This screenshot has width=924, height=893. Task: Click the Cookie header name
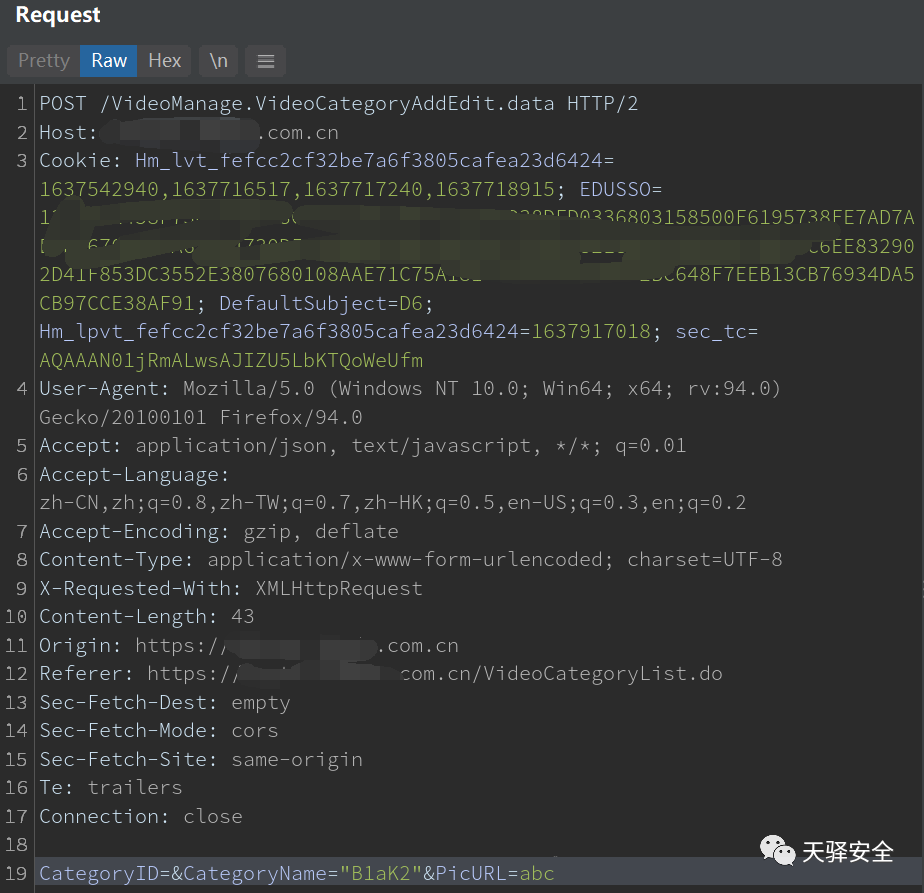coord(74,161)
